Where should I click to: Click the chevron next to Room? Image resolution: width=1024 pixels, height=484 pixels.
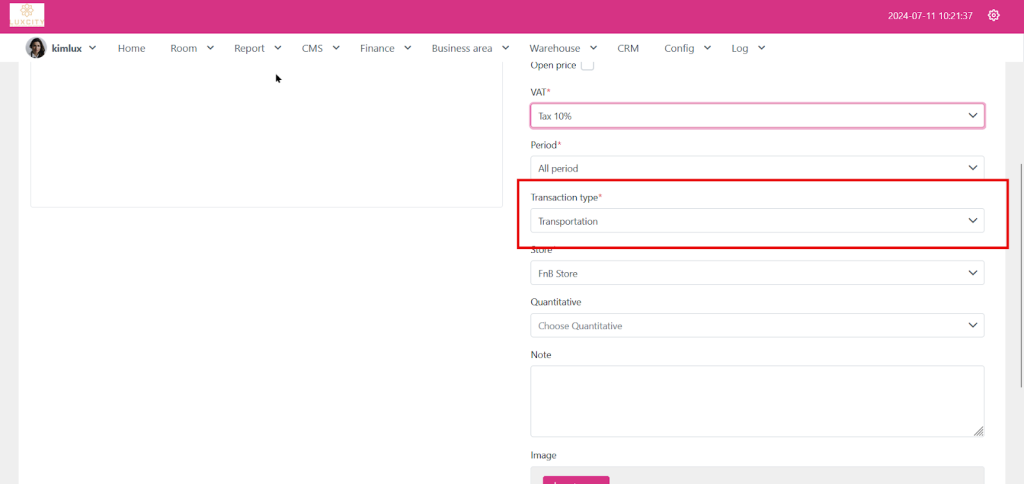point(210,47)
